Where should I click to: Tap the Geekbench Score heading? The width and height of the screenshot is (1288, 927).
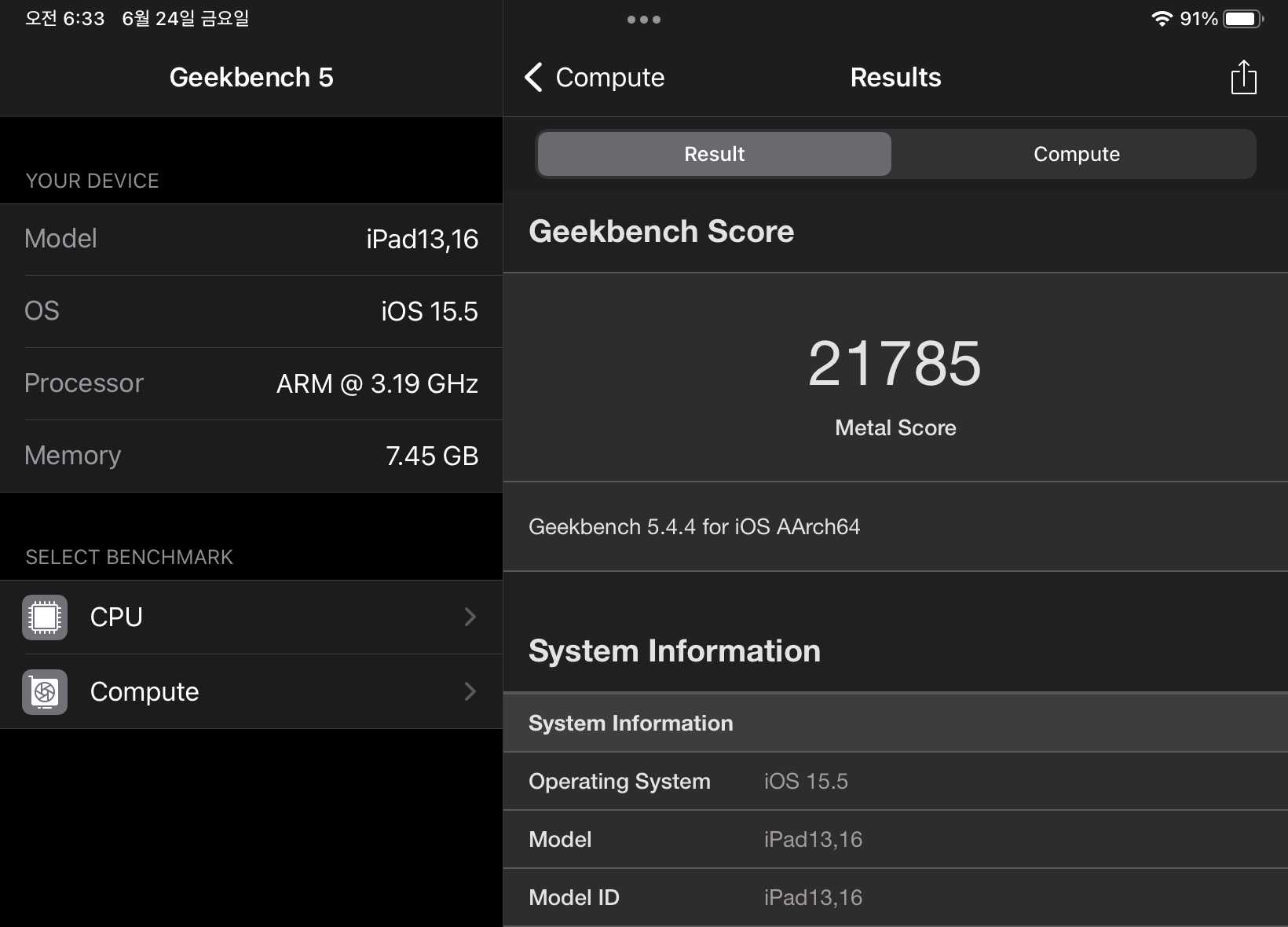pyautogui.click(x=661, y=231)
